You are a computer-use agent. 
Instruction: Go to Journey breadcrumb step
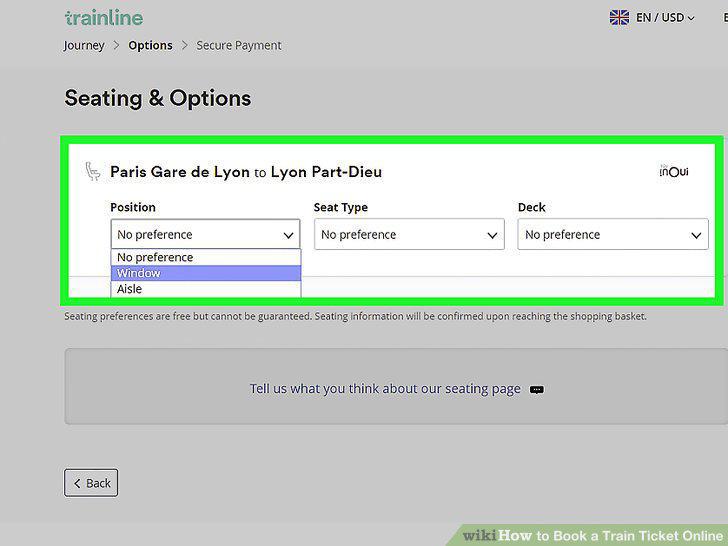(84, 46)
